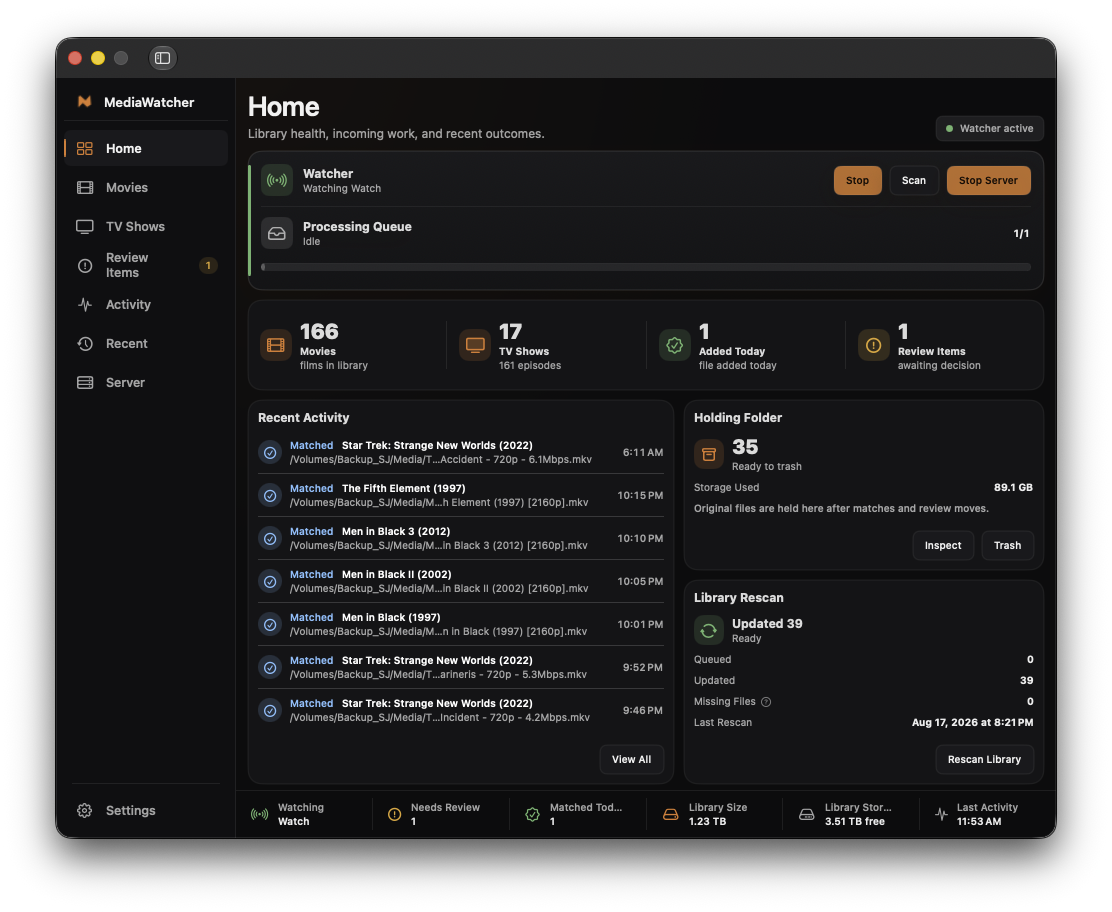Click the Processing Queue tray icon
Screen dimensions: 1112x912
[x=277, y=233]
